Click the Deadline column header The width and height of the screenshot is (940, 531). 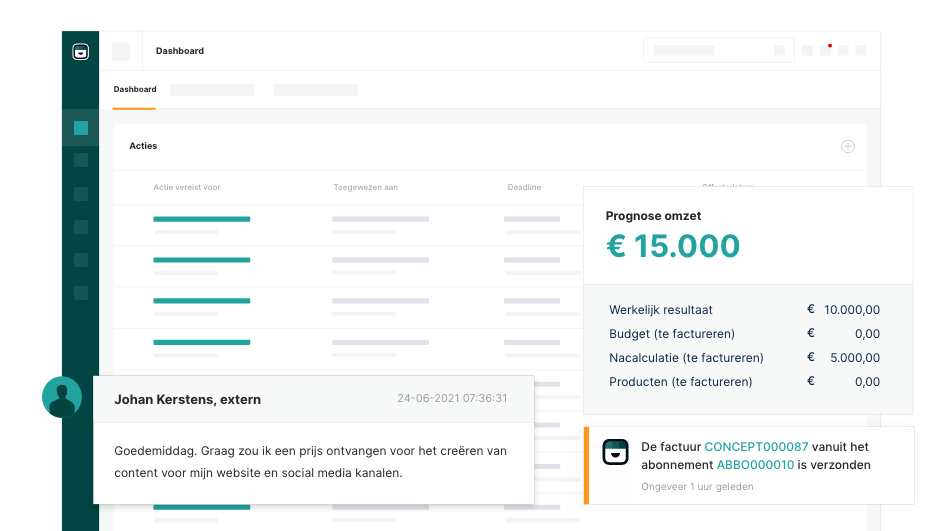(524, 187)
